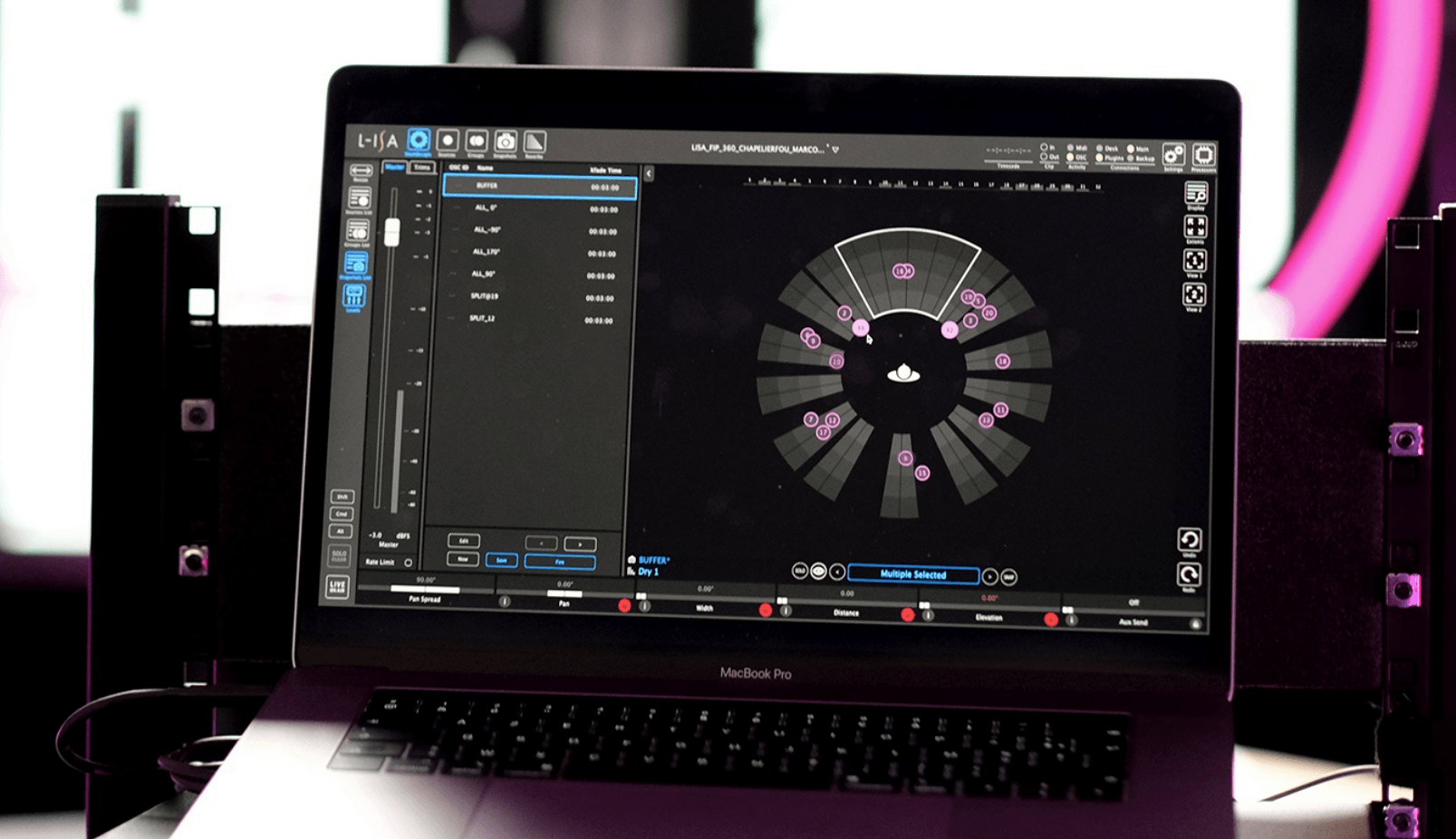Go to next snapshot arrow button
Viewport: 1456px width, 839px height.
point(580,544)
